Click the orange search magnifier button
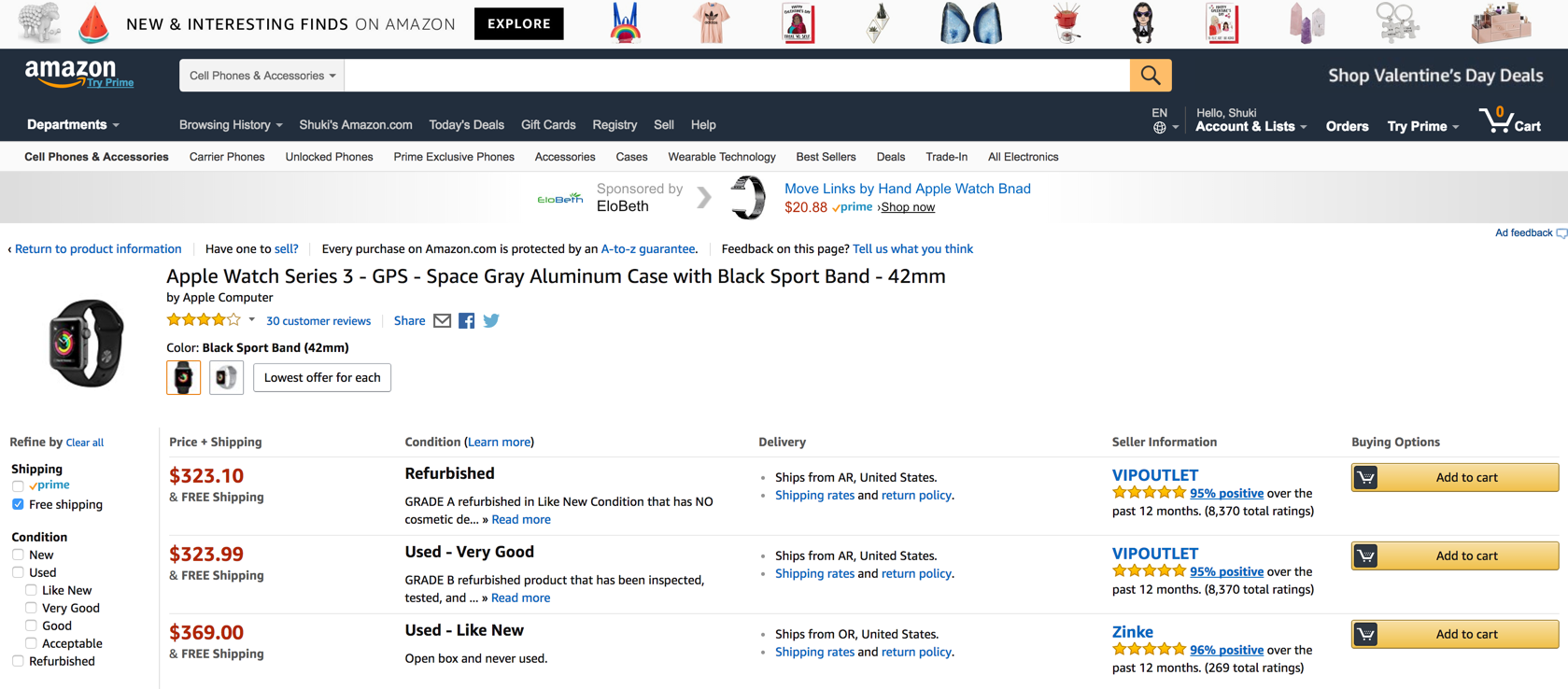The height and width of the screenshot is (689, 1568). (1151, 76)
